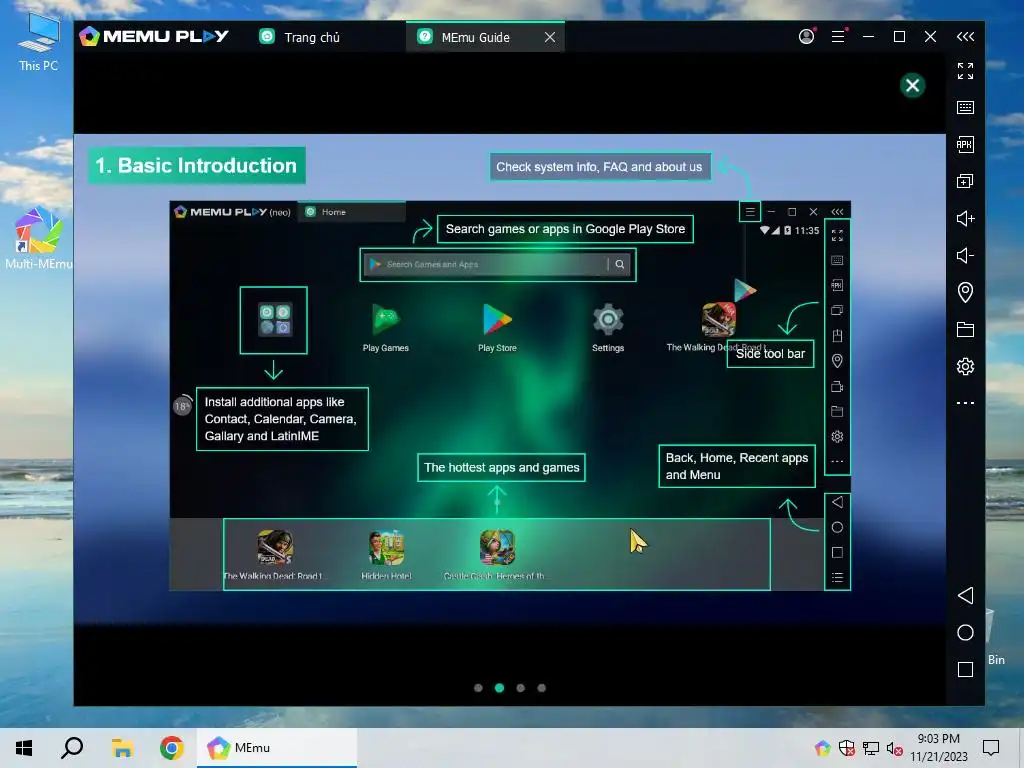Maximize the MEmu window
Viewport: 1024px width, 768px height.
coord(899,37)
